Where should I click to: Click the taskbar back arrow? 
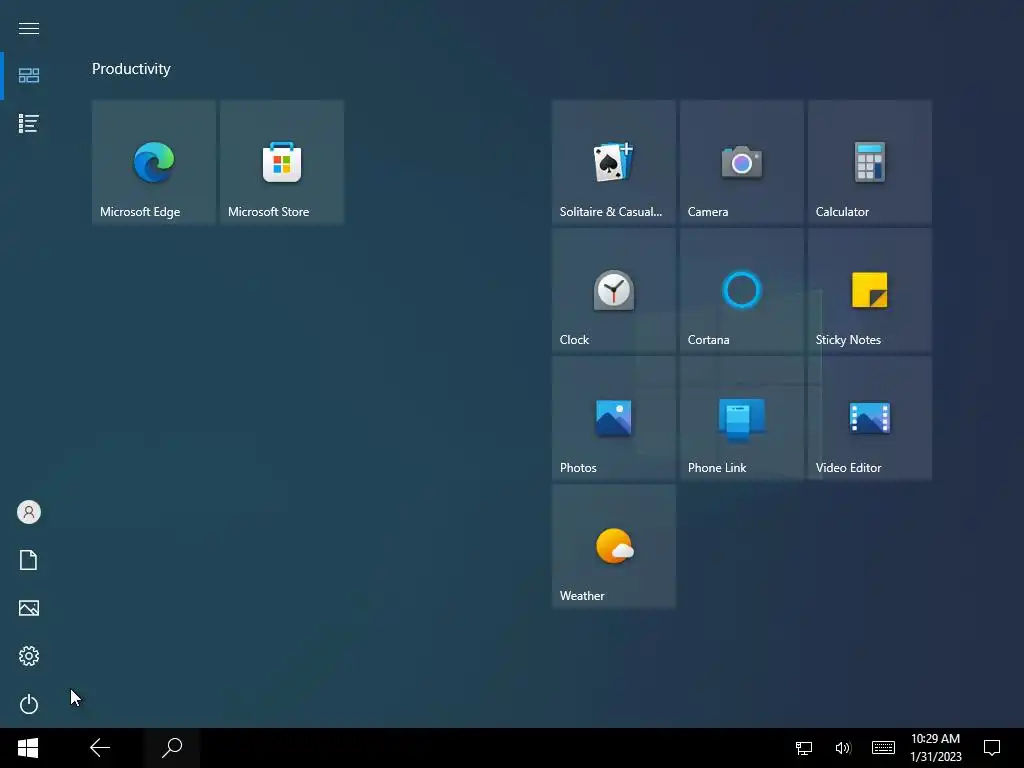tap(100, 748)
